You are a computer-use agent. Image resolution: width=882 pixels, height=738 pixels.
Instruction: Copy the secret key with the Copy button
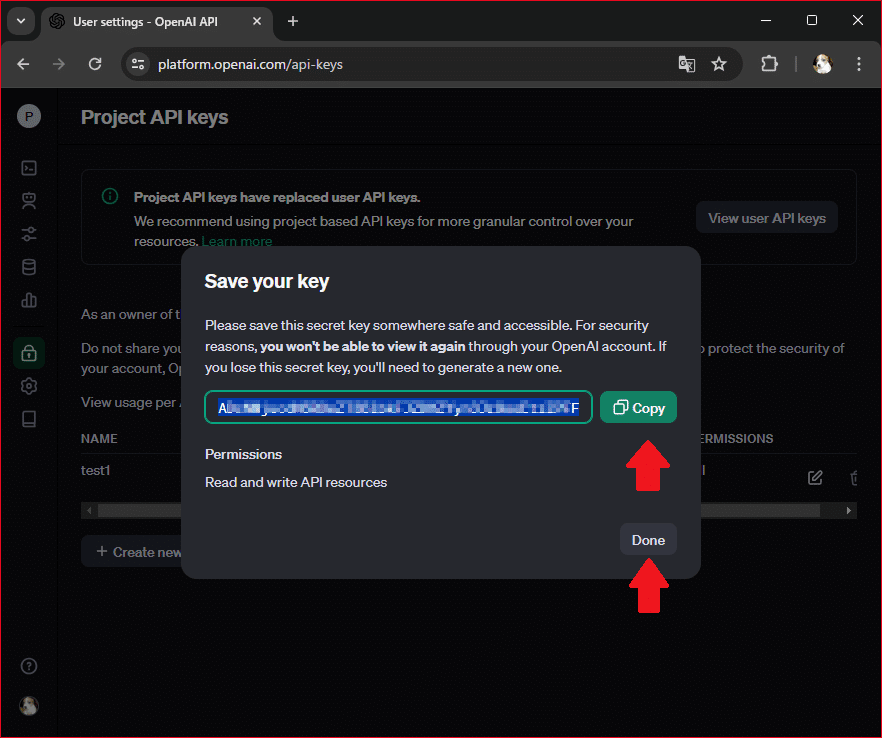(x=638, y=407)
